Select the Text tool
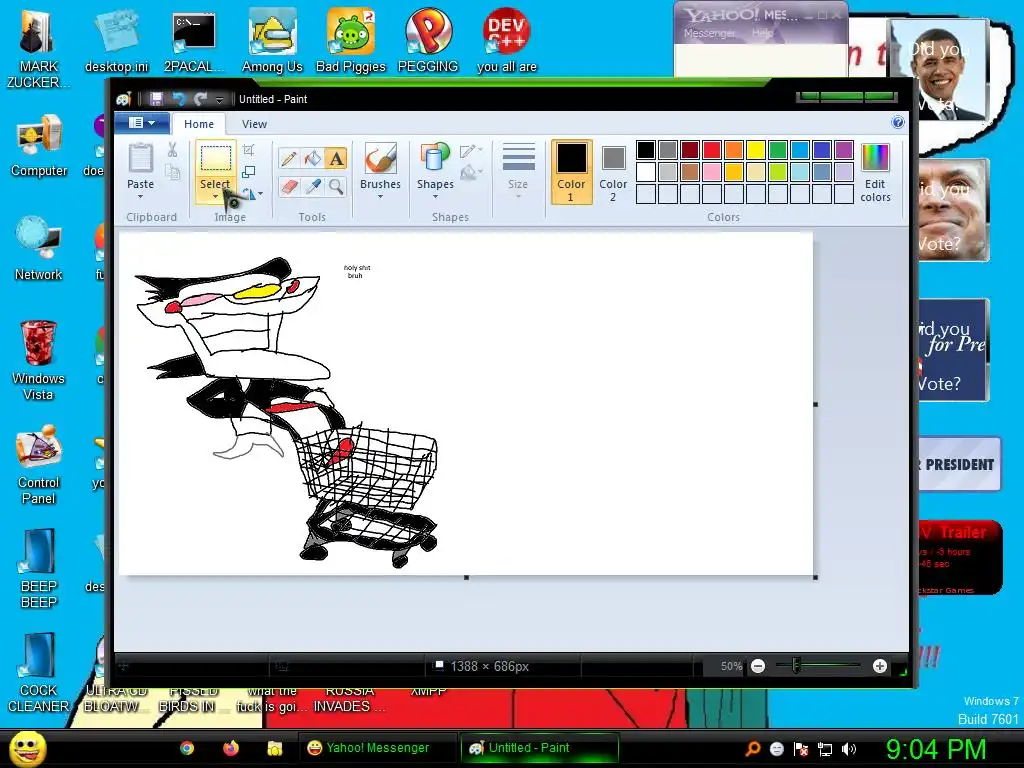Screen dimensions: 1024x768 point(336,158)
